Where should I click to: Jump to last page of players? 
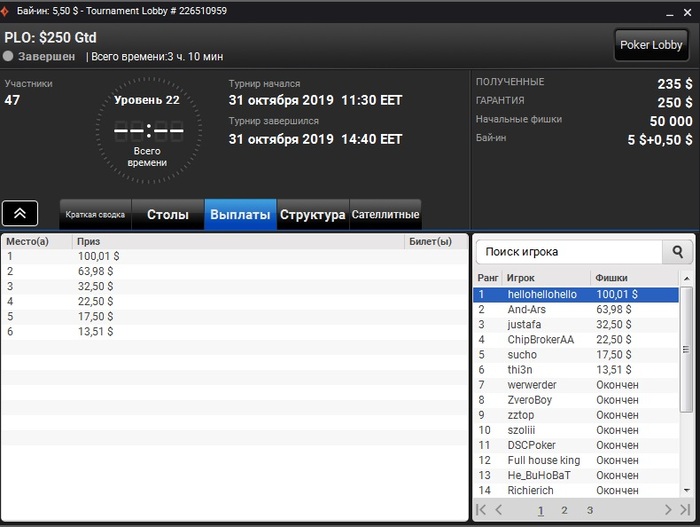(x=685, y=510)
